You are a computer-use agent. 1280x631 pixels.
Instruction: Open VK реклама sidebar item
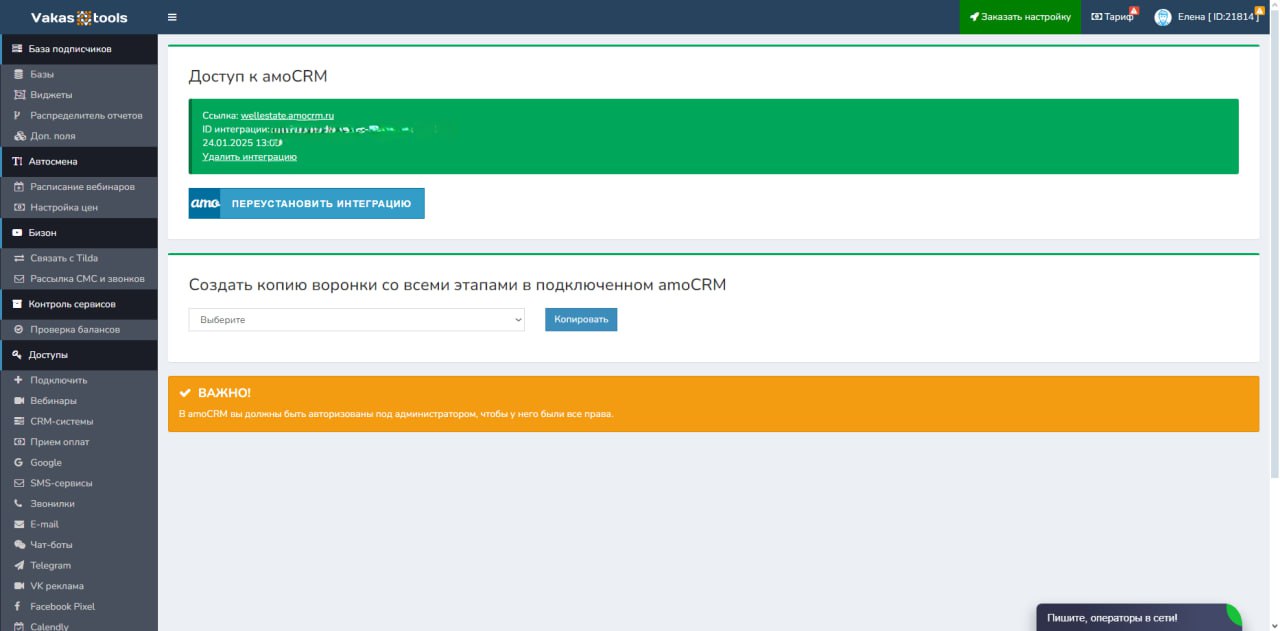57,586
